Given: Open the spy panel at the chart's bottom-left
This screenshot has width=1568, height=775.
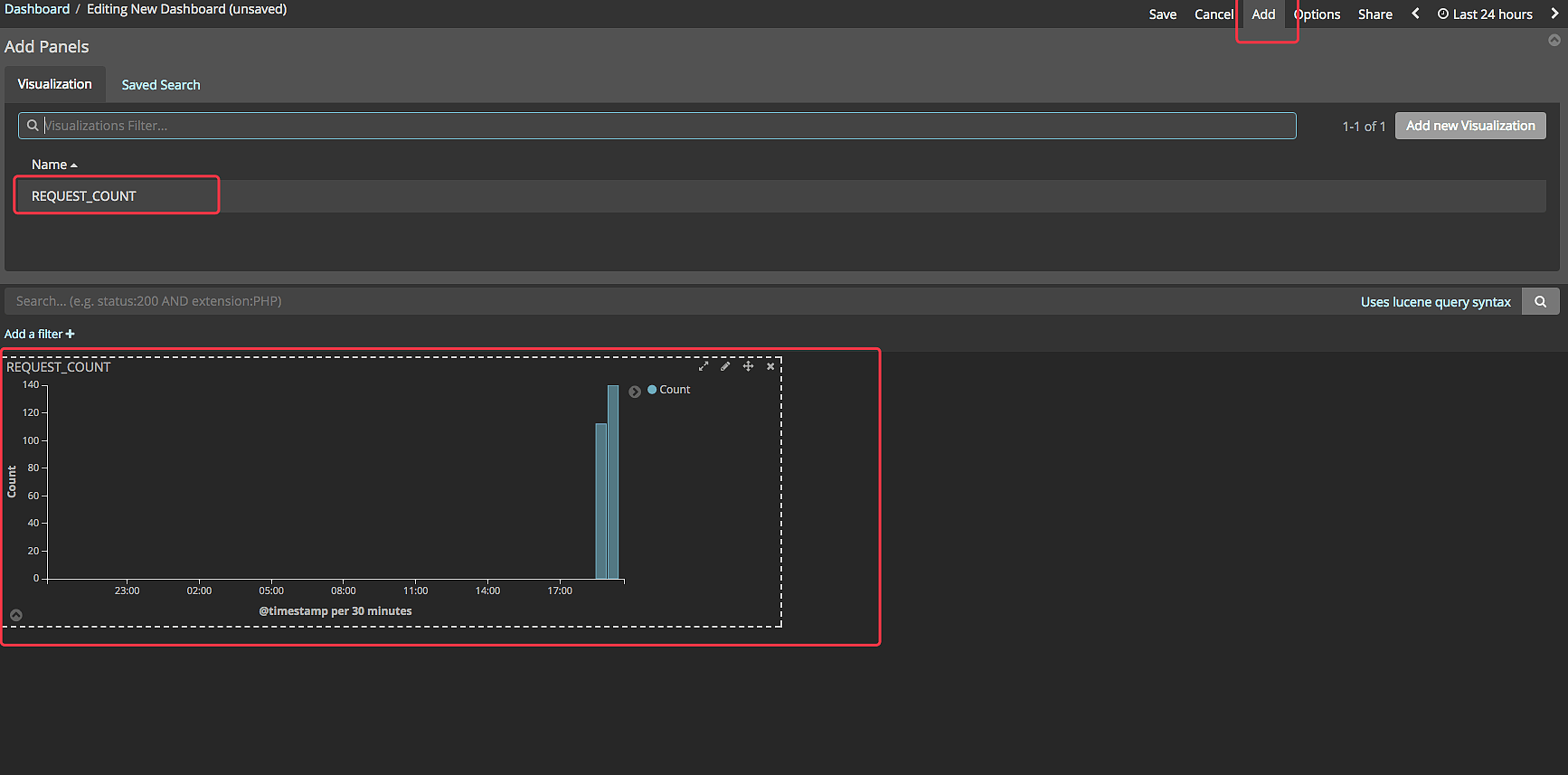Looking at the screenshot, I should click(16, 615).
